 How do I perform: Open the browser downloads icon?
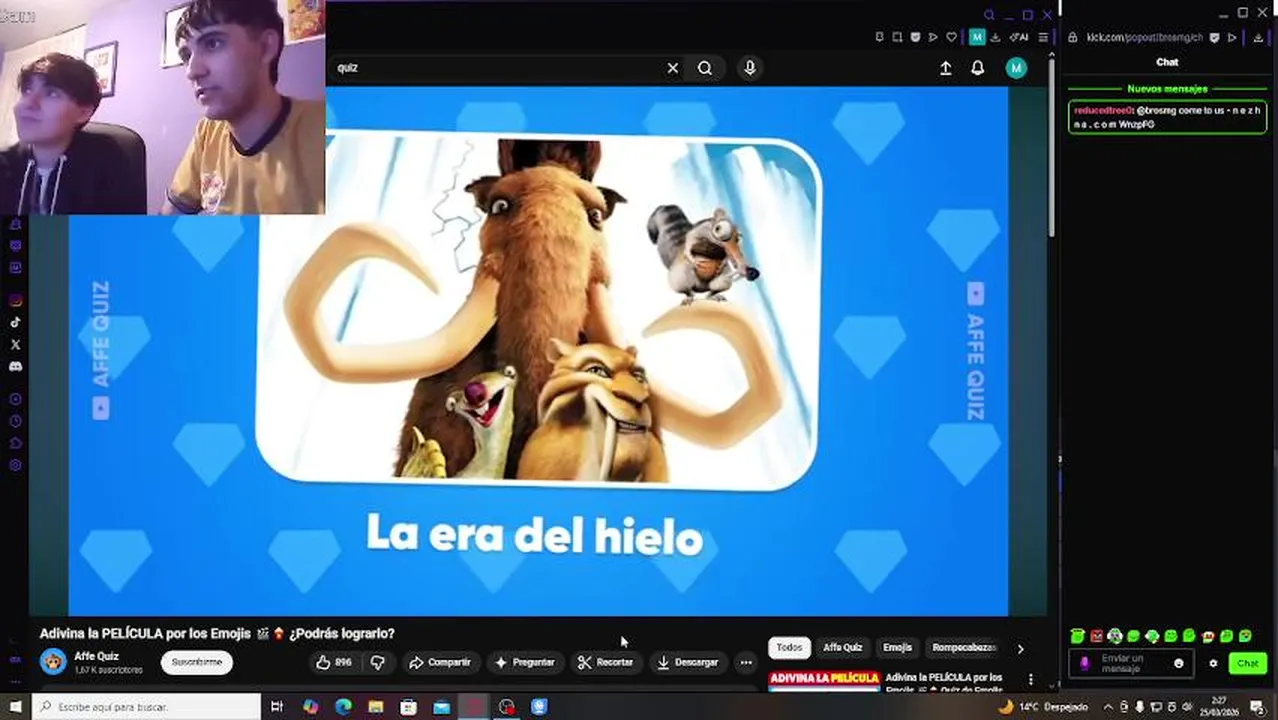(995, 37)
